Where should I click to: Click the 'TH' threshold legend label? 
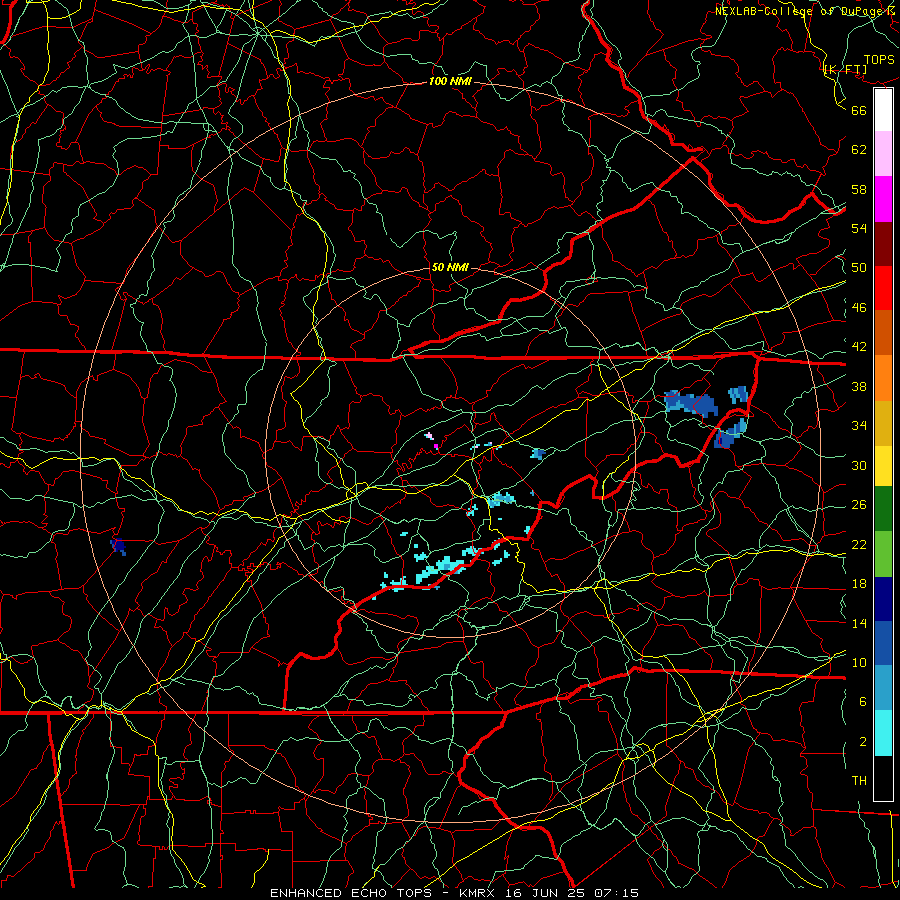coord(859,781)
